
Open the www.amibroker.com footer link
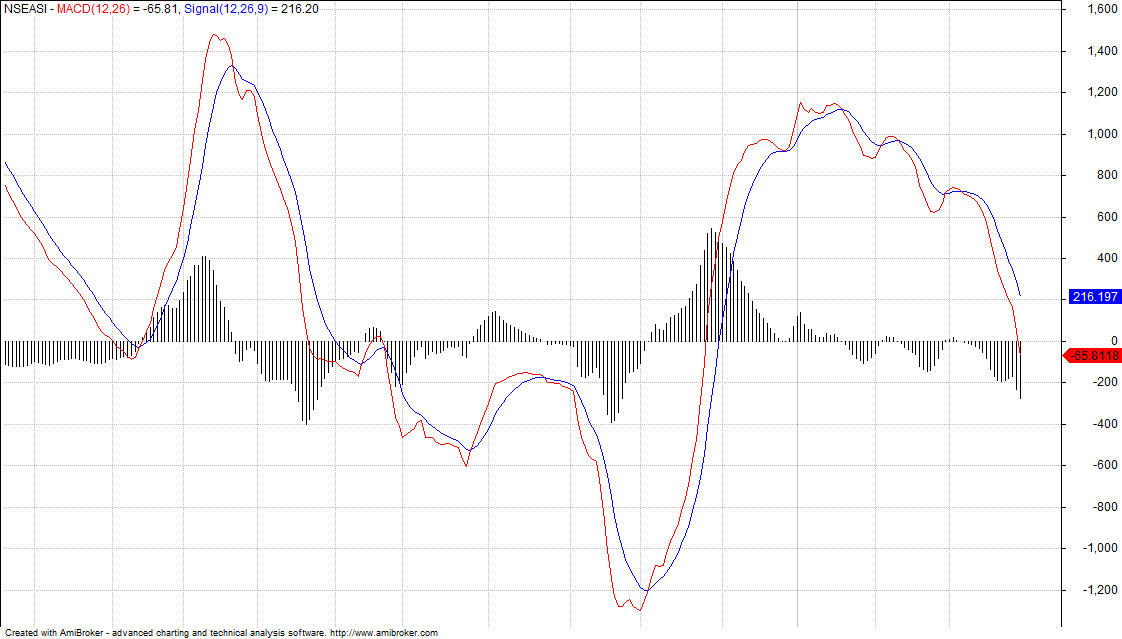[x=384, y=633]
